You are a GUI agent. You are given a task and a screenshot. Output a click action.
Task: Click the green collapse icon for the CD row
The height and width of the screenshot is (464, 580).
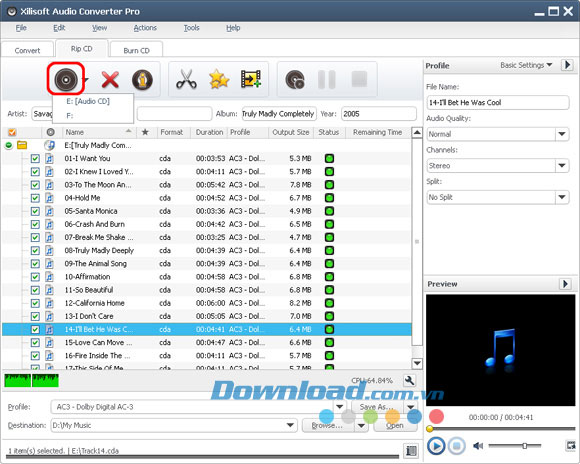9,145
